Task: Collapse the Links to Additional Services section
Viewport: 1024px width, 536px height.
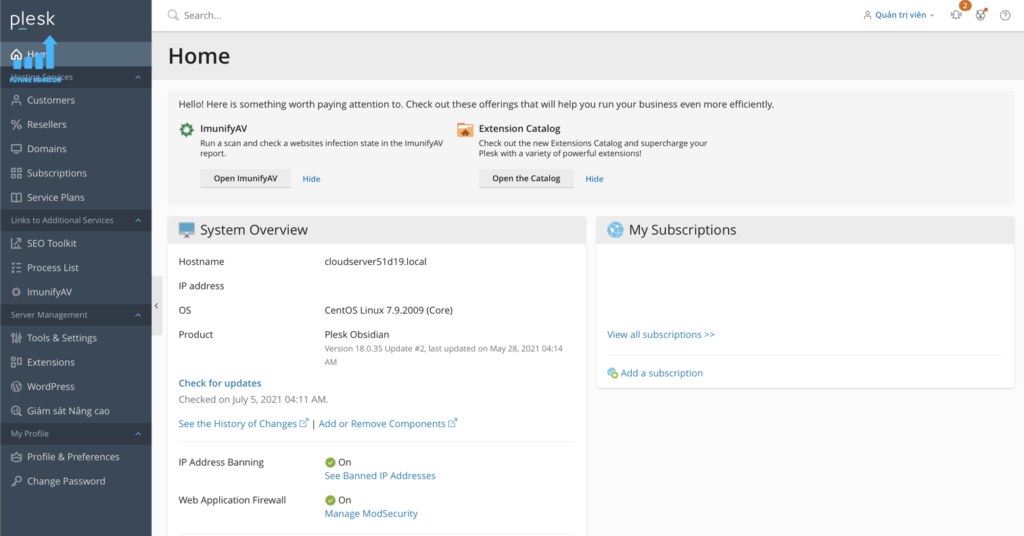Action: pos(138,220)
